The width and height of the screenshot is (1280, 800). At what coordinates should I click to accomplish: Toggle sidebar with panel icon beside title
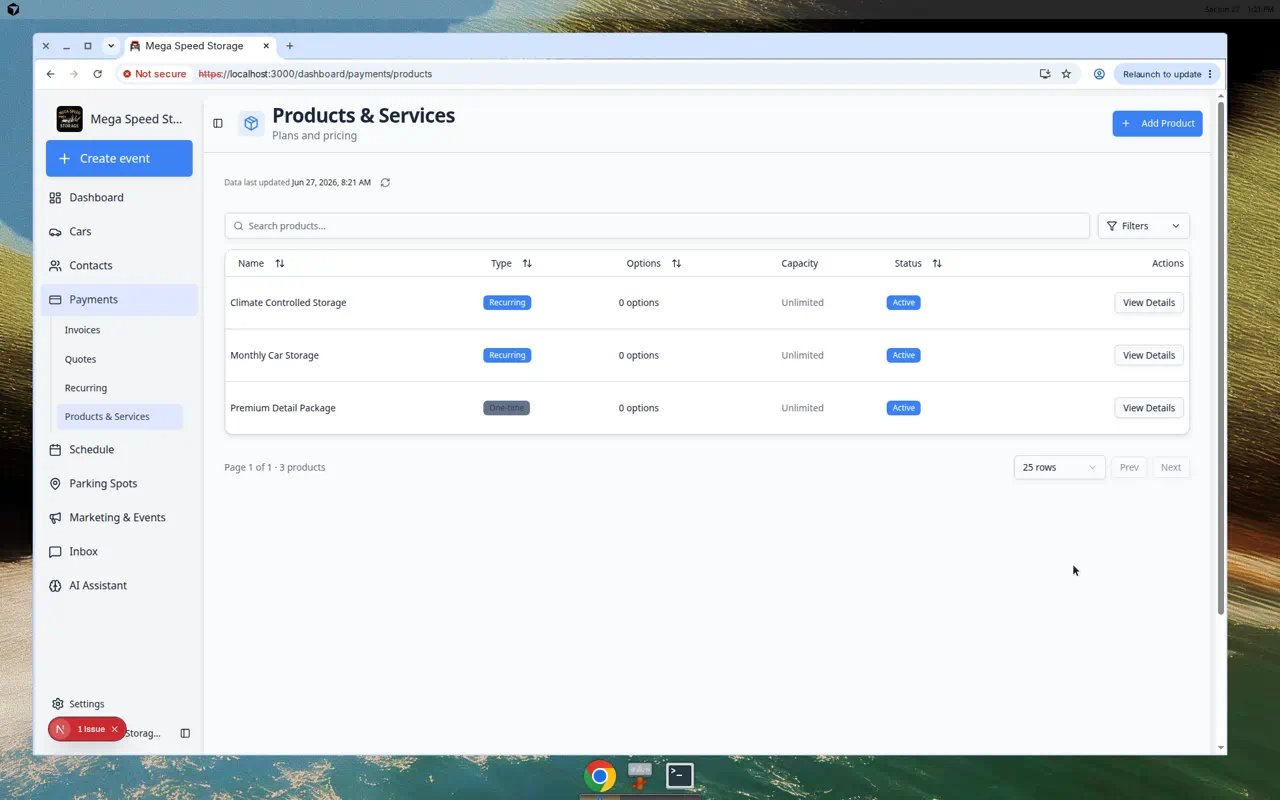pos(218,123)
